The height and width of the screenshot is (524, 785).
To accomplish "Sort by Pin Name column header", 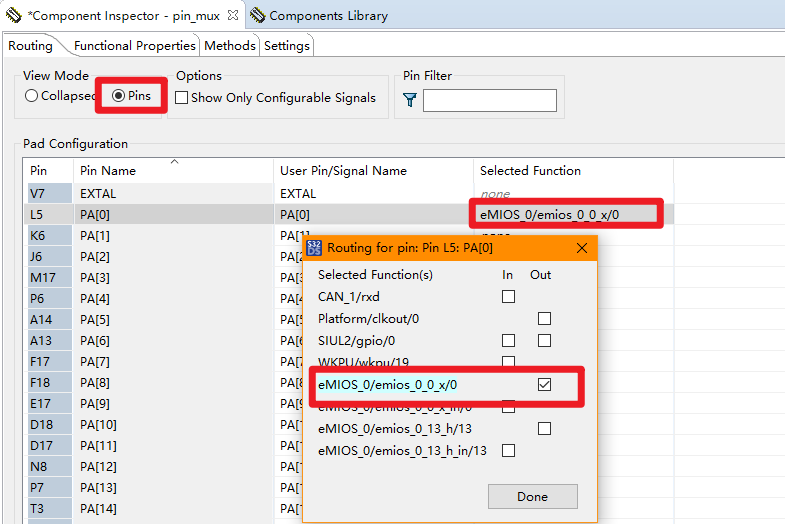I will pos(173,171).
